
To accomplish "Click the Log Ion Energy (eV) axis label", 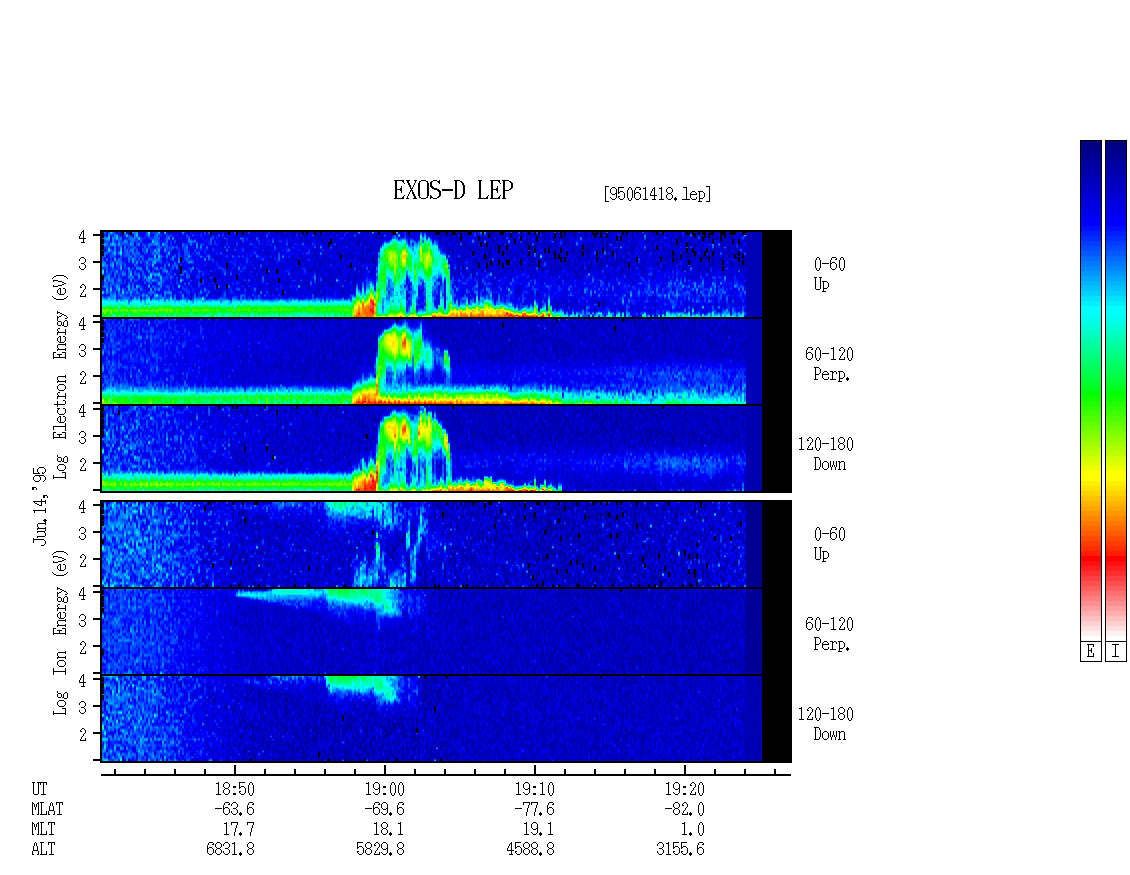I will (x=60, y=632).
